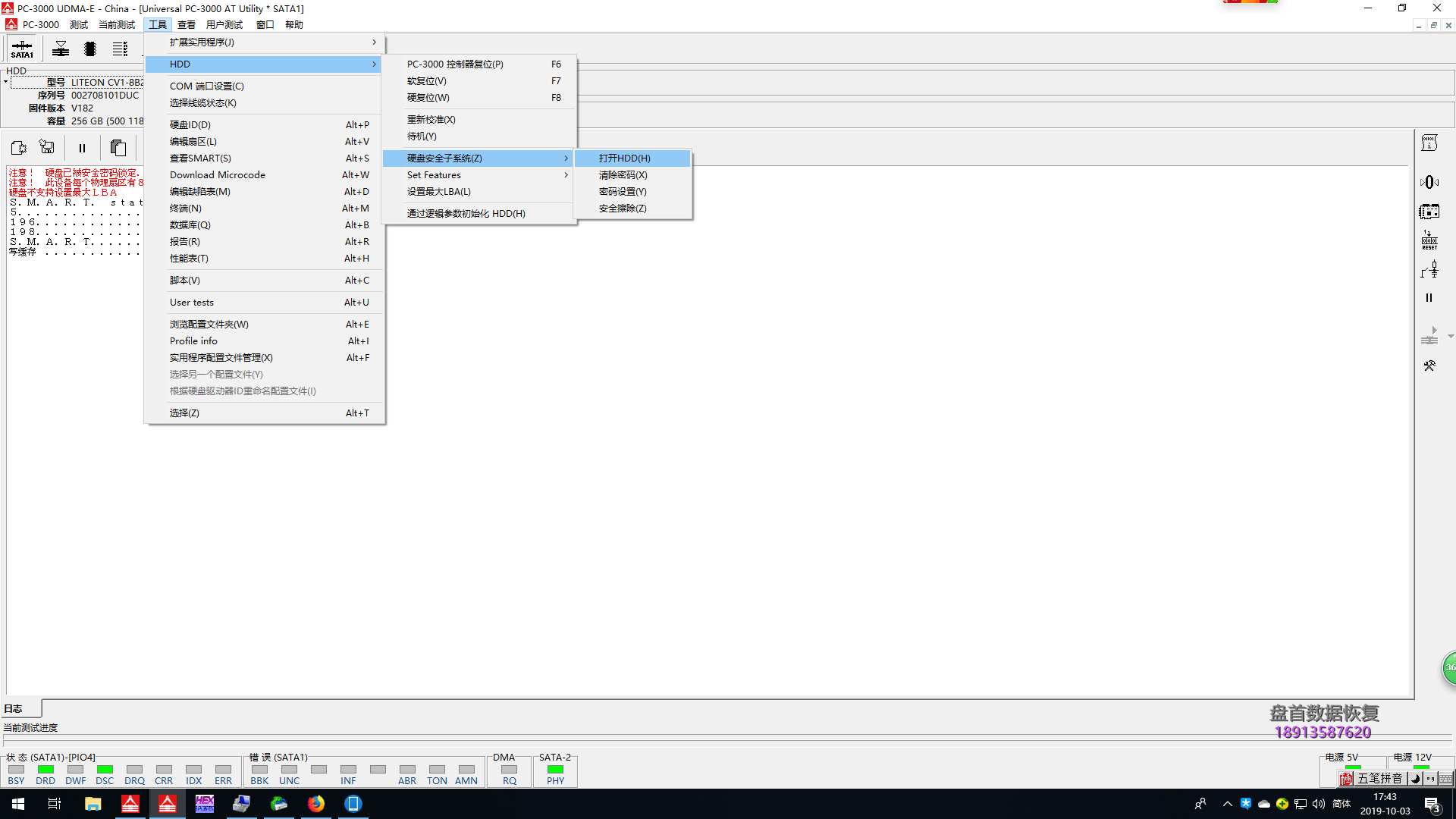Click the volume icon in system tray
Screen dimensions: 1456x819
pos(1319,804)
